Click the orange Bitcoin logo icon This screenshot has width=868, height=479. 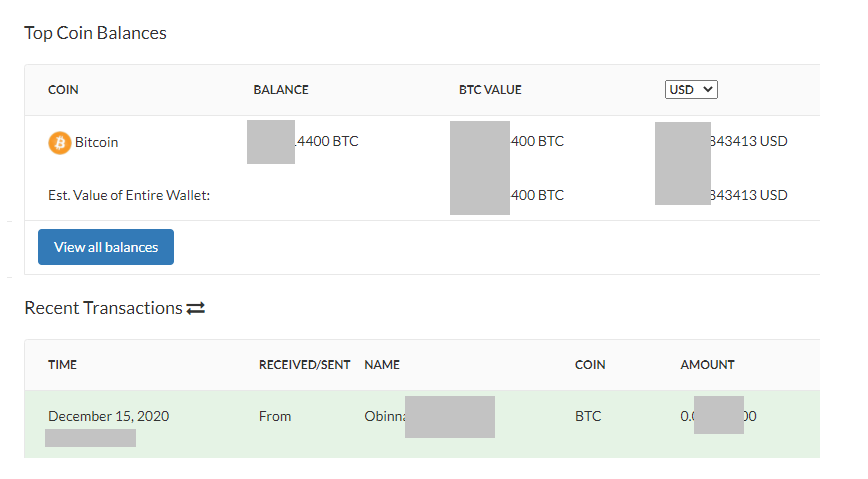pyautogui.click(x=59, y=143)
